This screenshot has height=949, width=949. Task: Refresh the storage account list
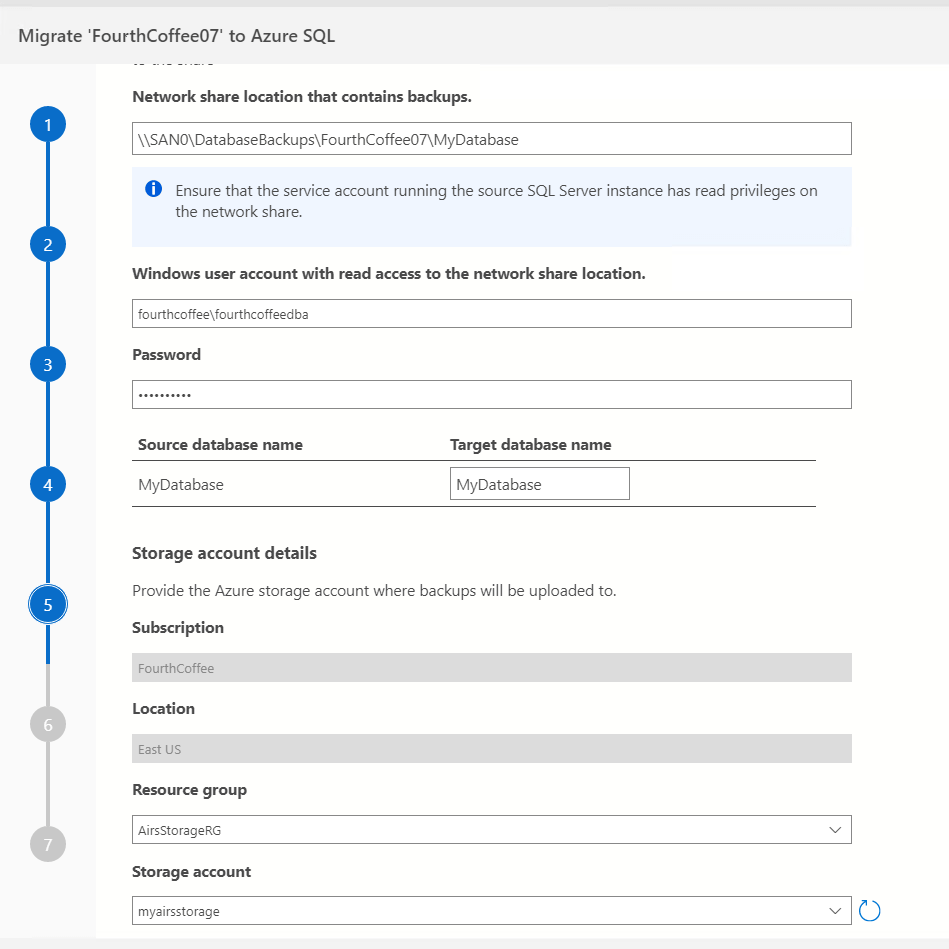point(870,911)
